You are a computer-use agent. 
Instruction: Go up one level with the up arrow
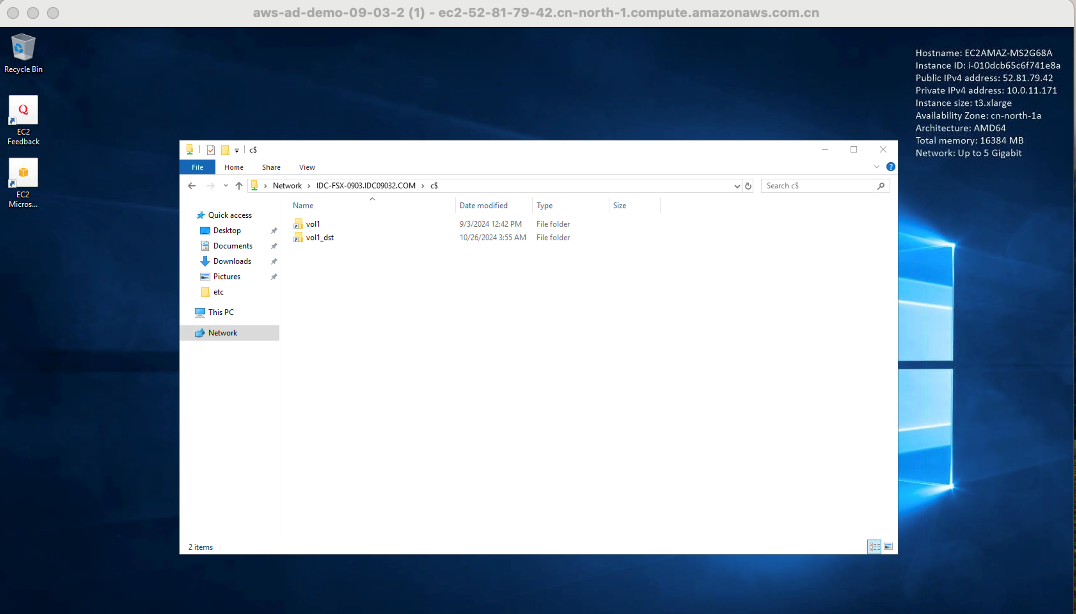(238, 184)
